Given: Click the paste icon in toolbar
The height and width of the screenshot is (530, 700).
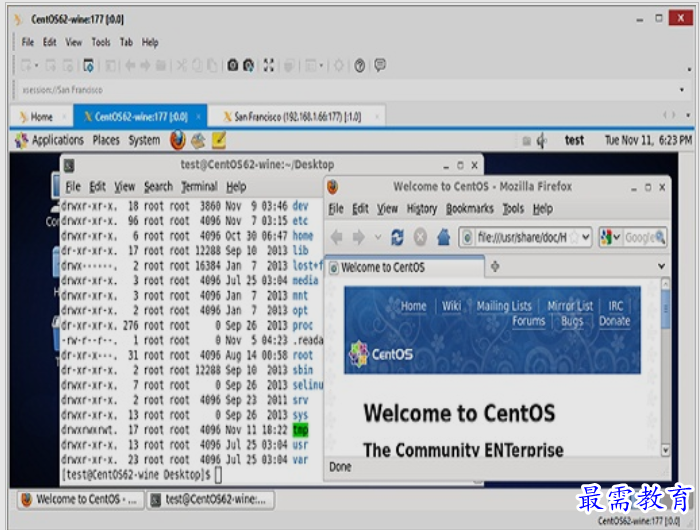Looking at the screenshot, I should coord(212,66).
